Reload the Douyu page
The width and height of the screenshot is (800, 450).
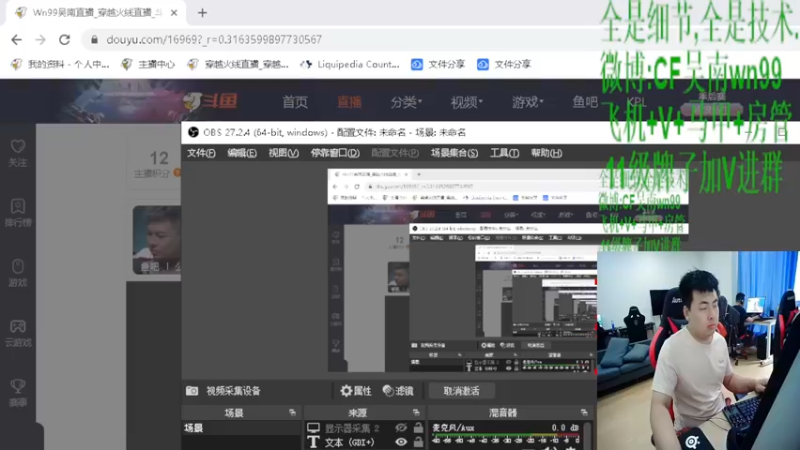(64, 39)
